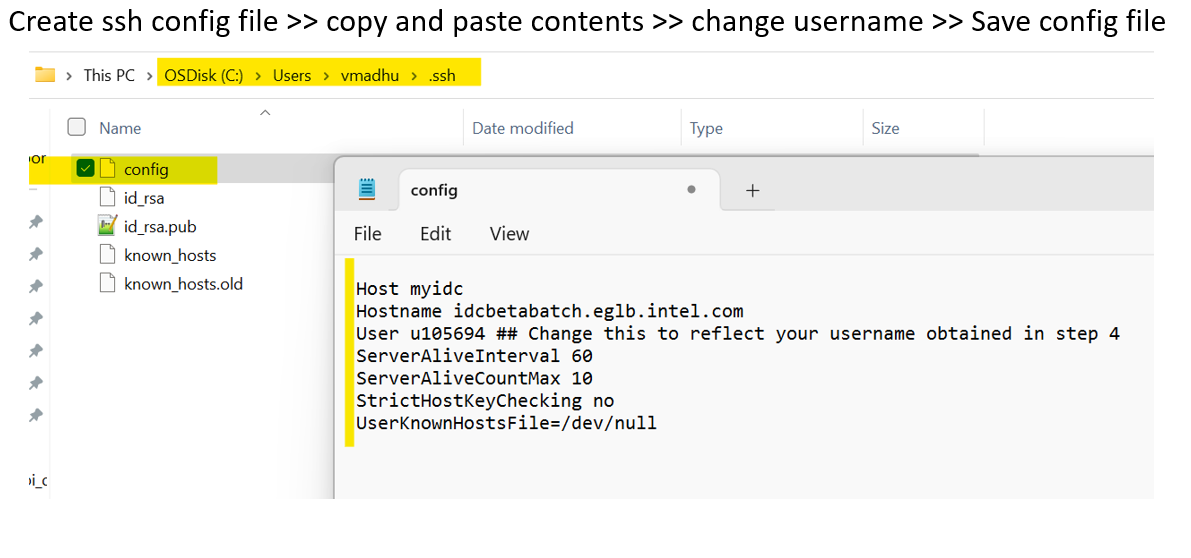Select the id_rsa.pub file icon

107,226
